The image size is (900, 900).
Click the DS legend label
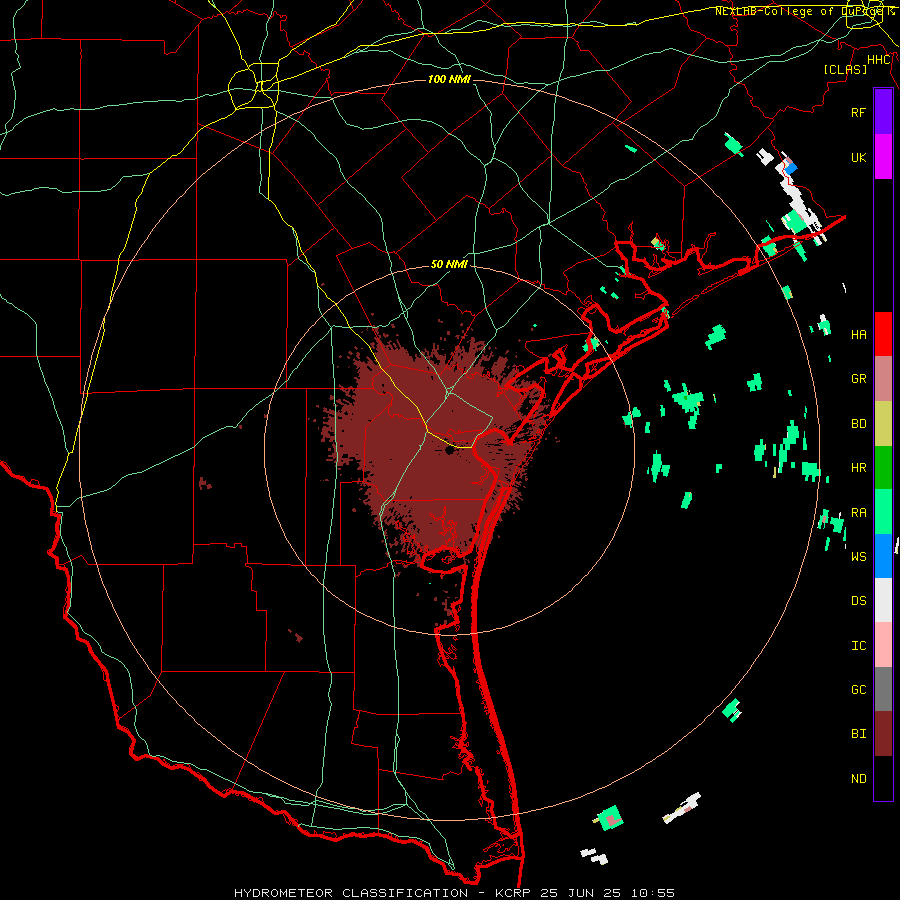[858, 601]
